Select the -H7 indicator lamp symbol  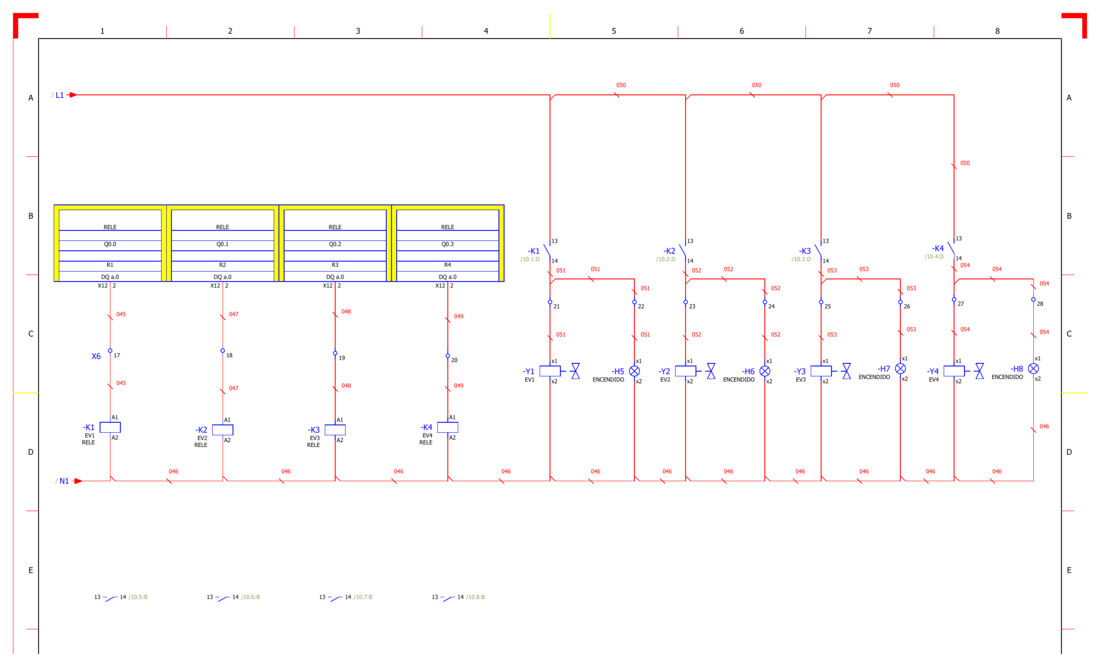click(900, 368)
